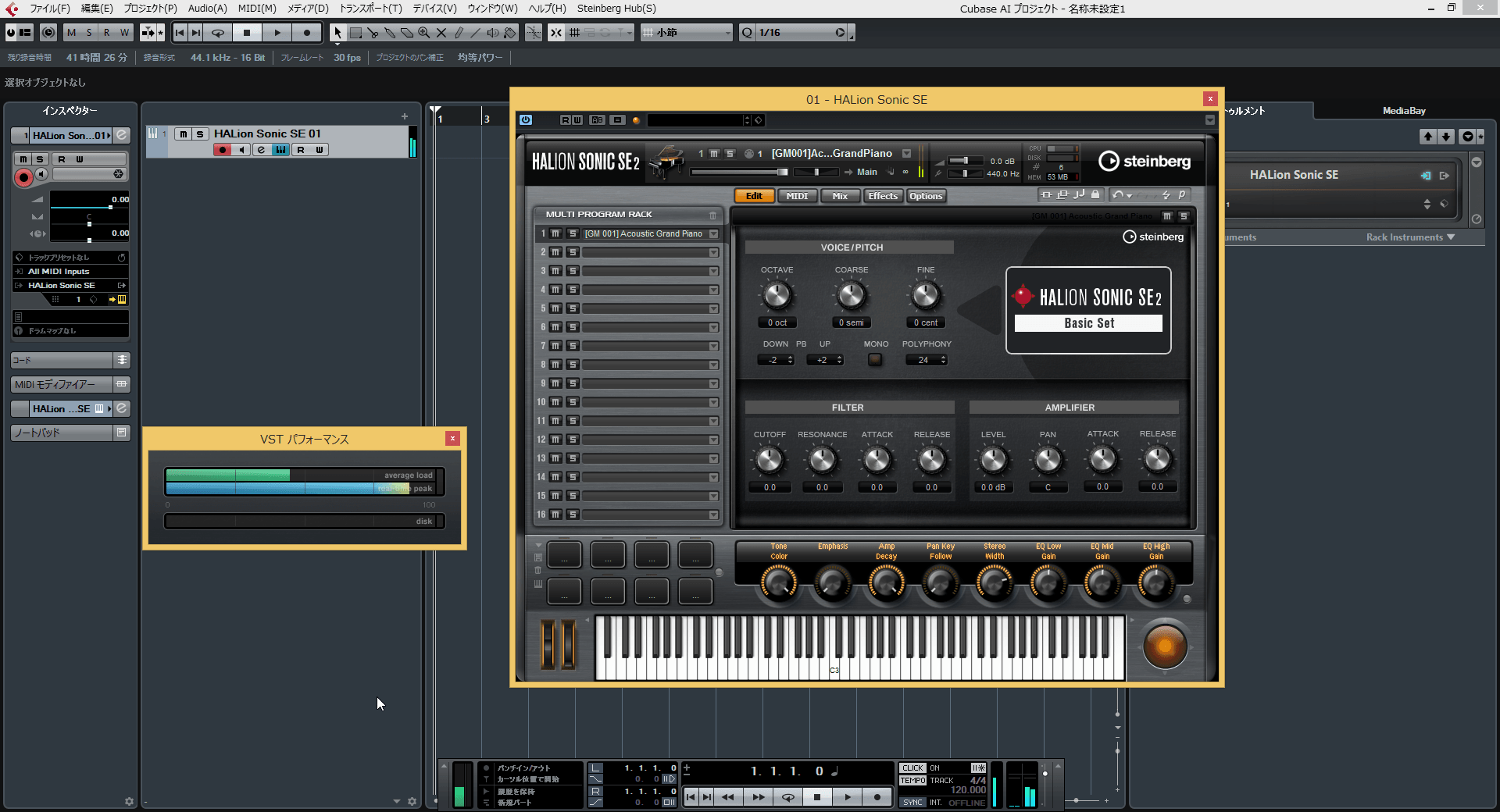Open snap grid type dropdown
The height and width of the screenshot is (812, 1500).
687,33
